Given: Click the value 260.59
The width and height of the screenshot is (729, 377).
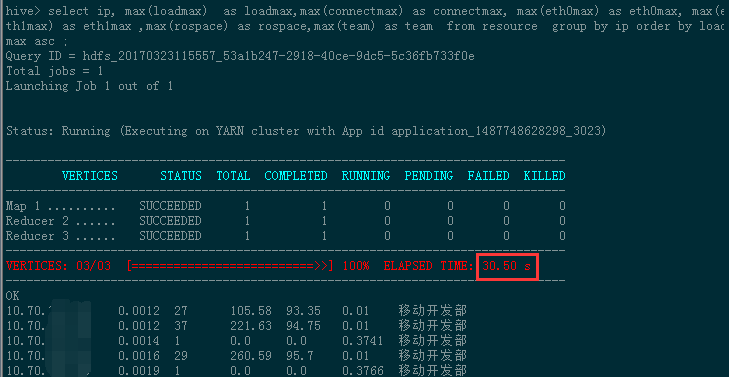Looking at the screenshot, I should [251, 356].
